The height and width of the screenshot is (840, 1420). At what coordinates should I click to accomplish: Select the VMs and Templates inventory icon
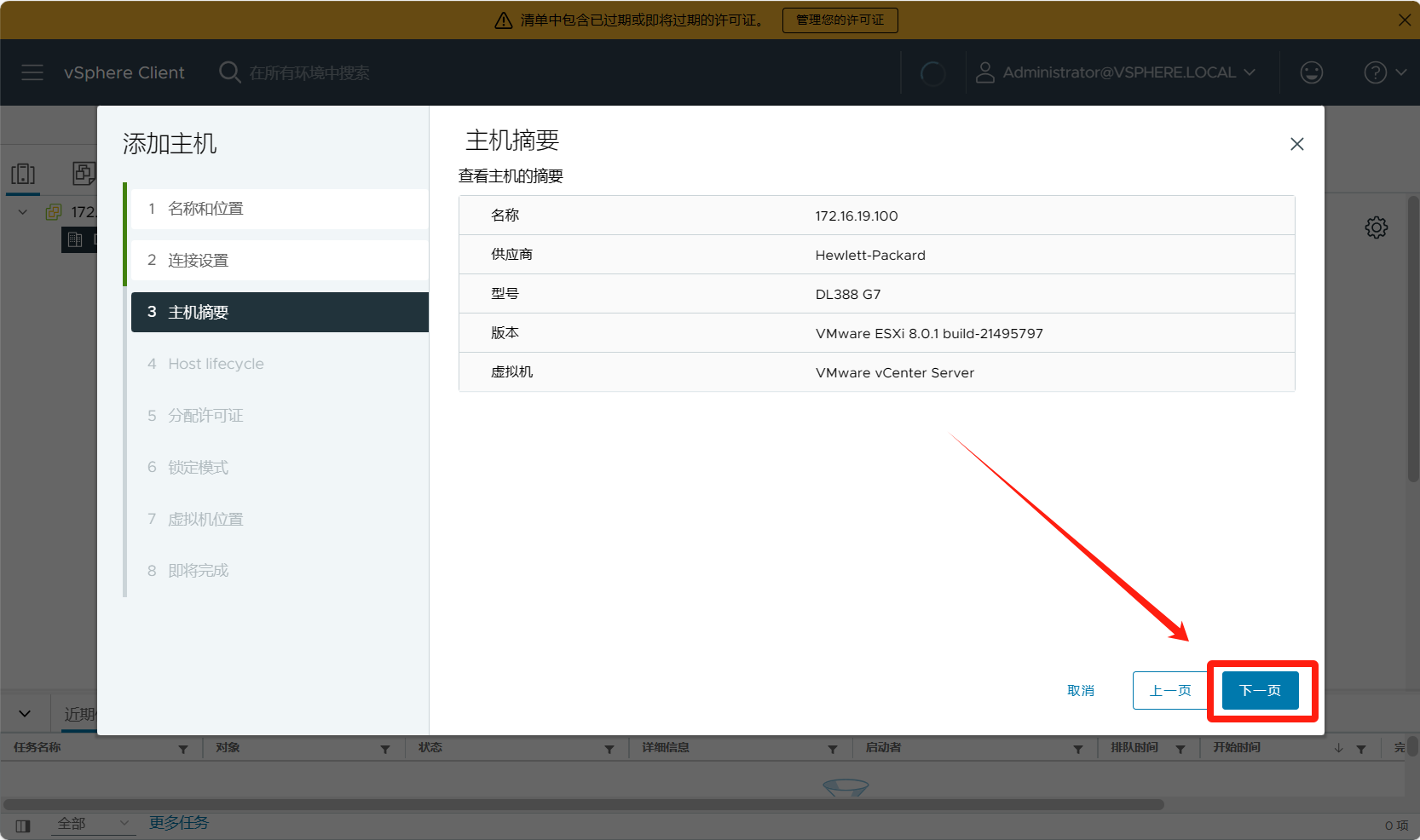click(84, 174)
